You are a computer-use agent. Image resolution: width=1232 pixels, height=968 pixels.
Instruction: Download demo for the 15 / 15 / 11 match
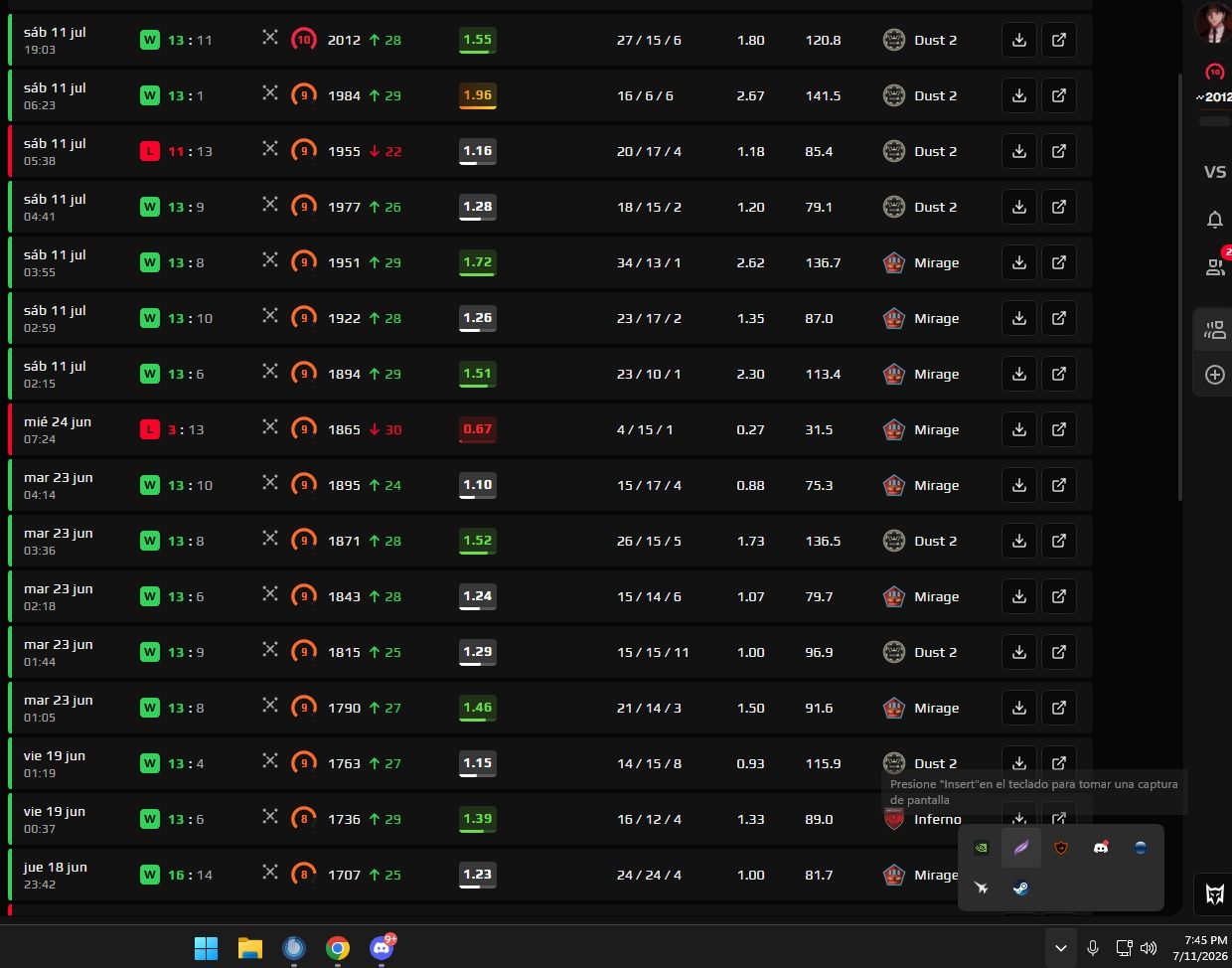point(1019,652)
